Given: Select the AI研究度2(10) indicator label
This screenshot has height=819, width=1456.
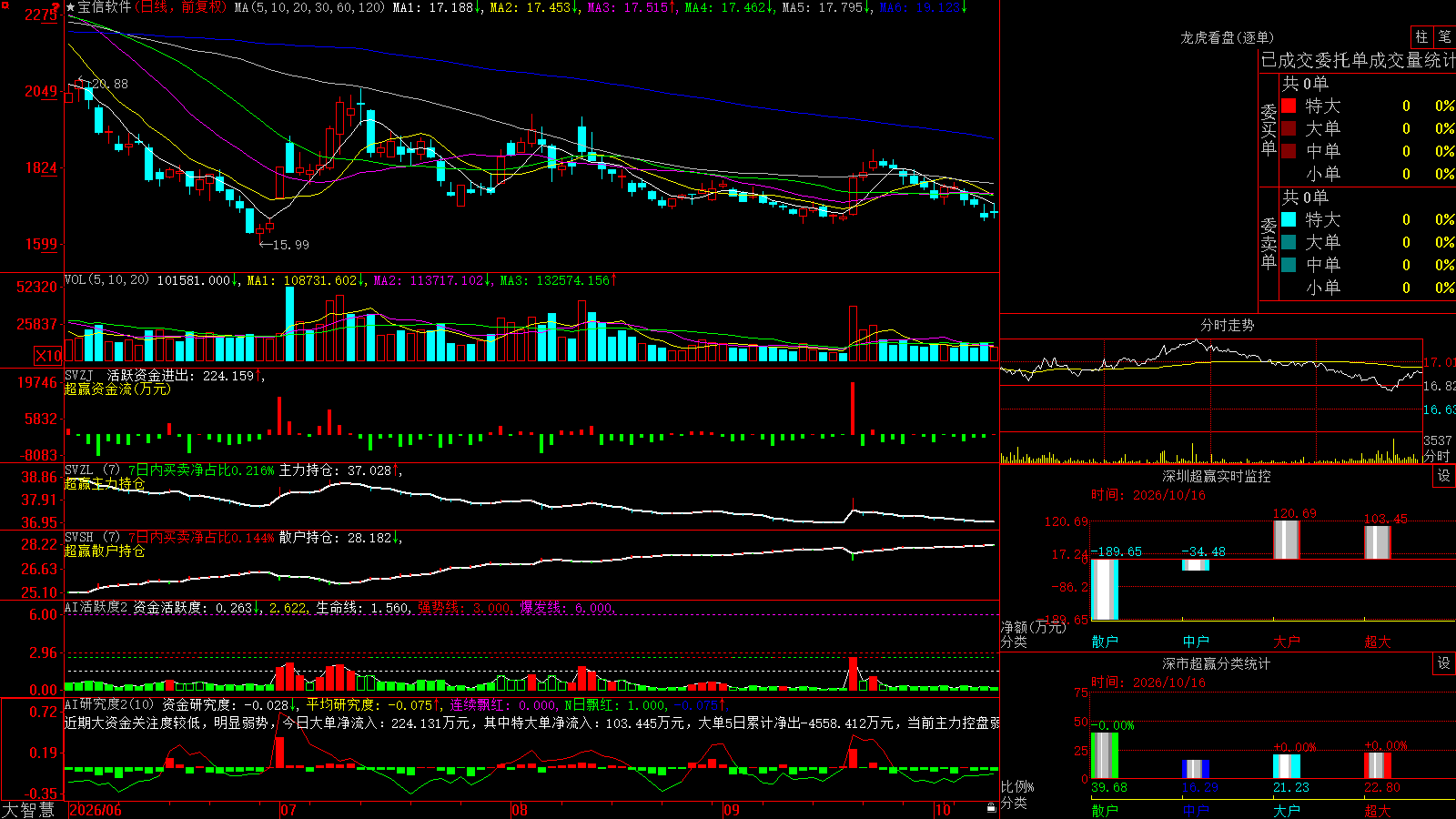Looking at the screenshot, I should 110,704.
